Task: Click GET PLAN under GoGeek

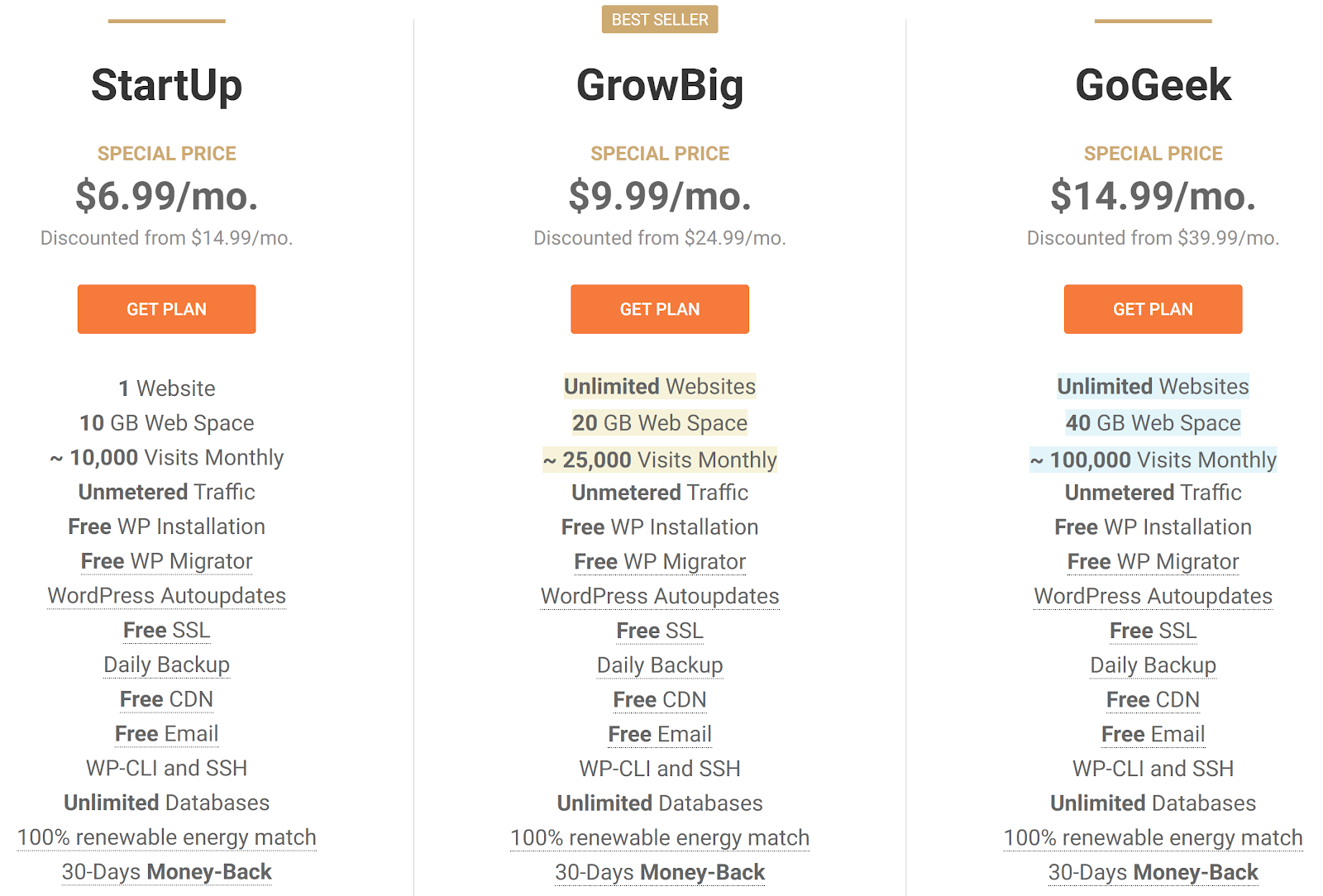Action: point(1153,309)
